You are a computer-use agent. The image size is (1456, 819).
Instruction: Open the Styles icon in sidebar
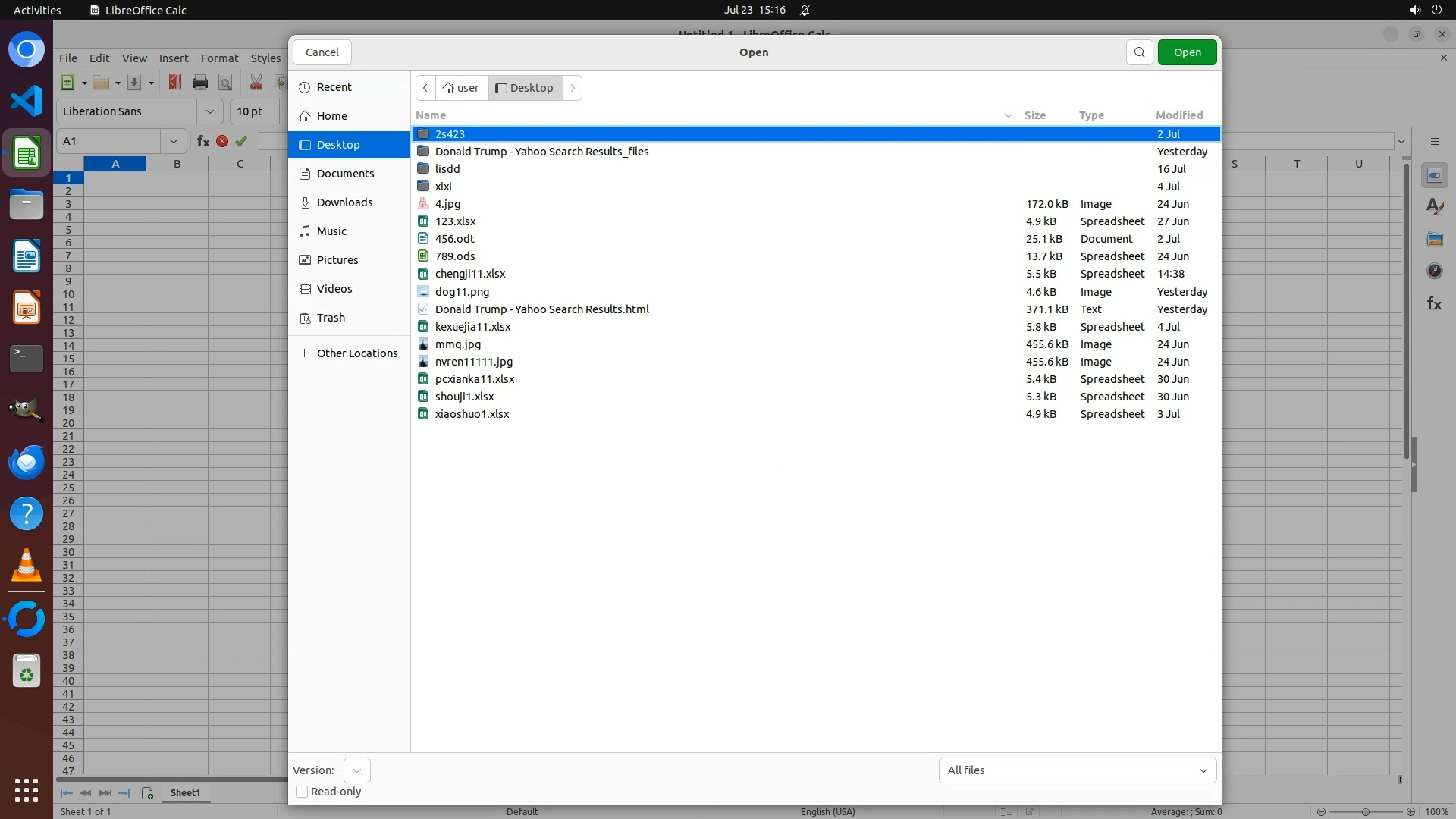point(1434,207)
